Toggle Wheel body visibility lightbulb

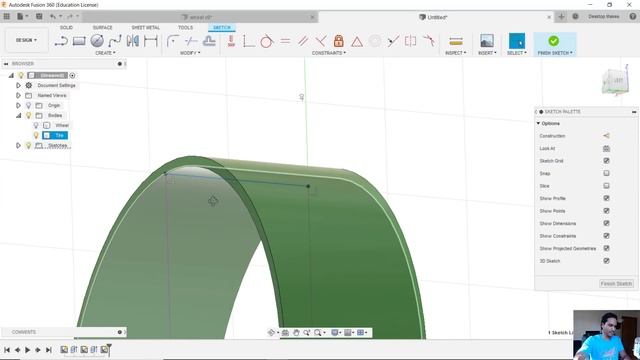tap(36, 125)
